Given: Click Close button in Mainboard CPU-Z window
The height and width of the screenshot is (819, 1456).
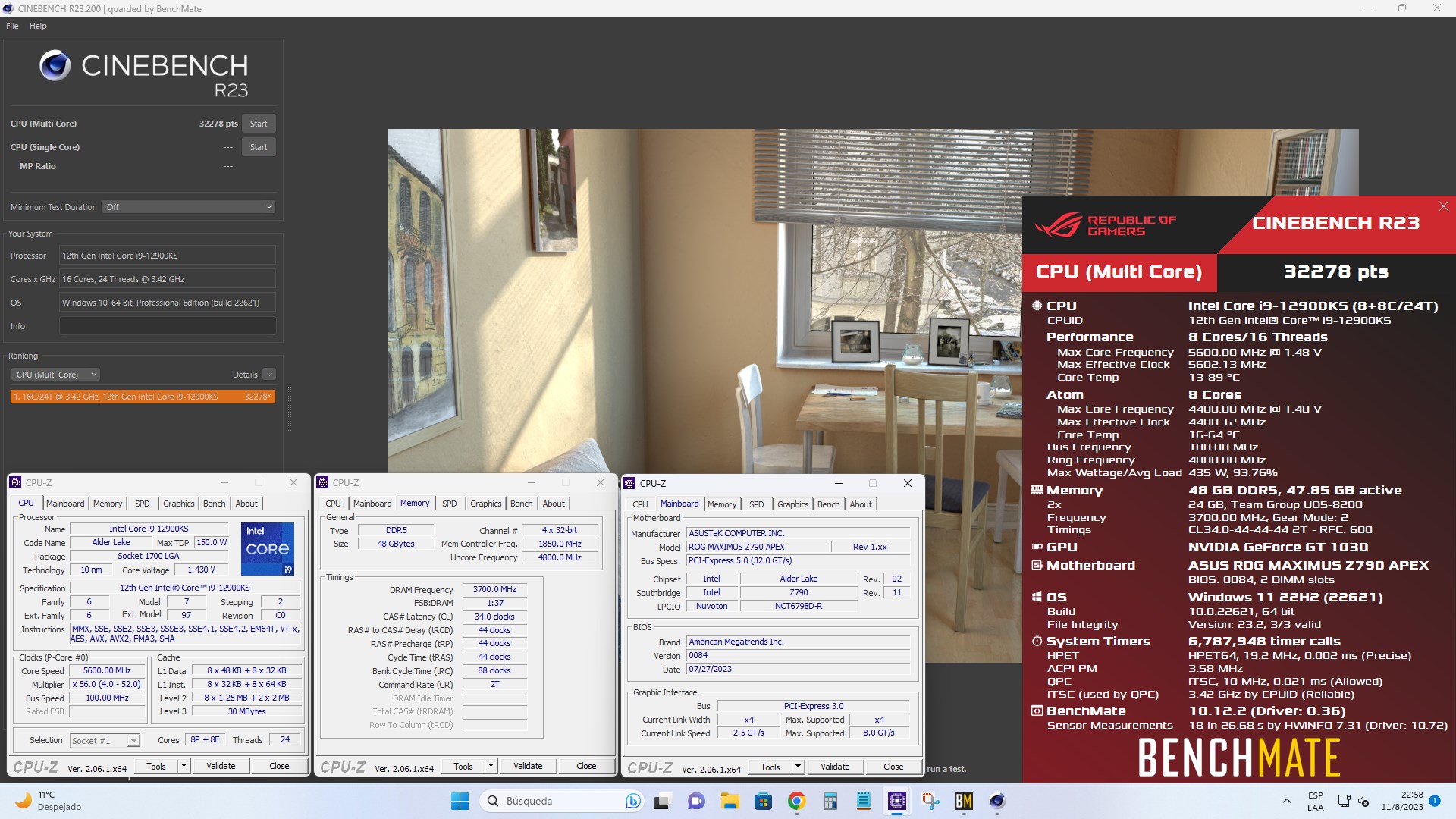Looking at the screenshot, I should click(893, 767).
